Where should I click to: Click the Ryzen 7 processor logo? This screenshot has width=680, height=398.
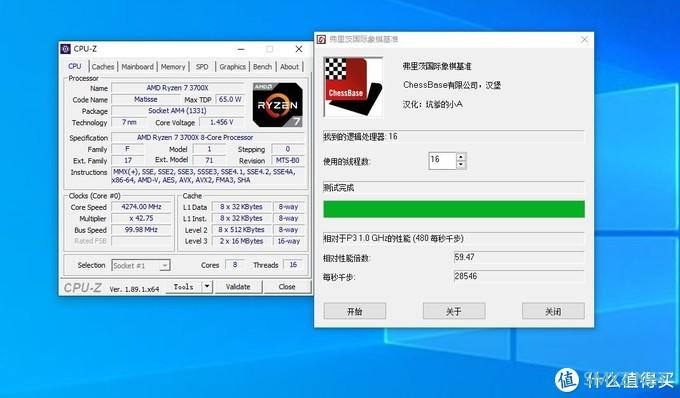click(x=278, y=105)
